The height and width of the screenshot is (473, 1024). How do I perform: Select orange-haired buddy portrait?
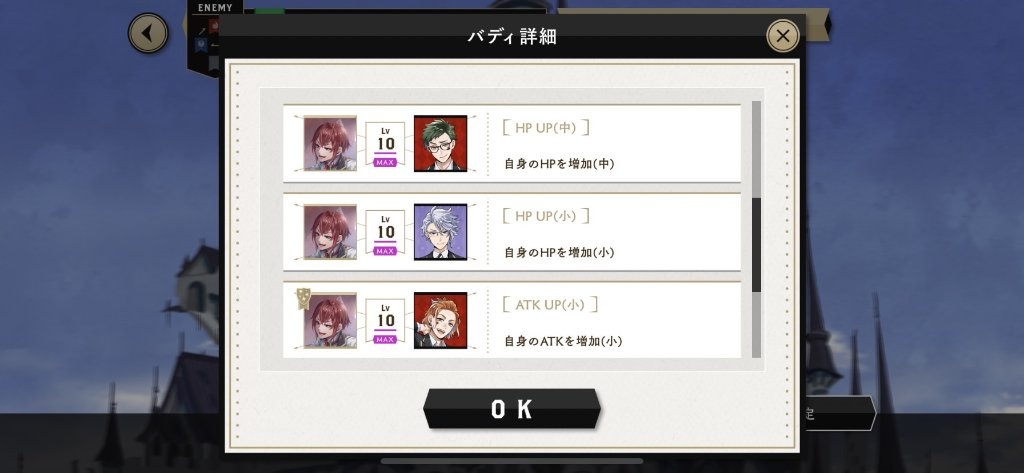(x=441, y=320)
